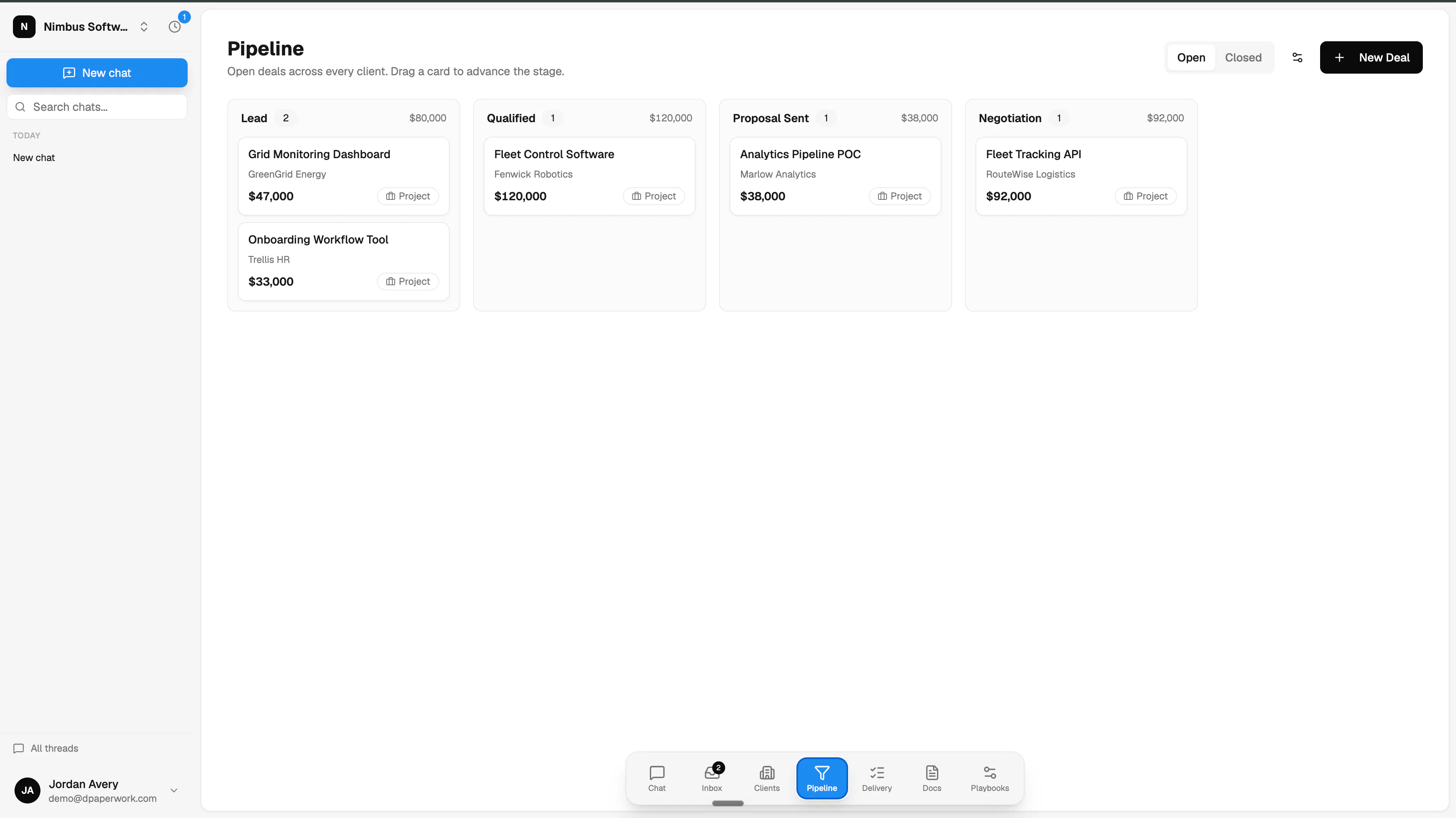Viewport: 1456px width, 818px height.
Task: Click the dock drag handle bar
Action: coord(728,803)
